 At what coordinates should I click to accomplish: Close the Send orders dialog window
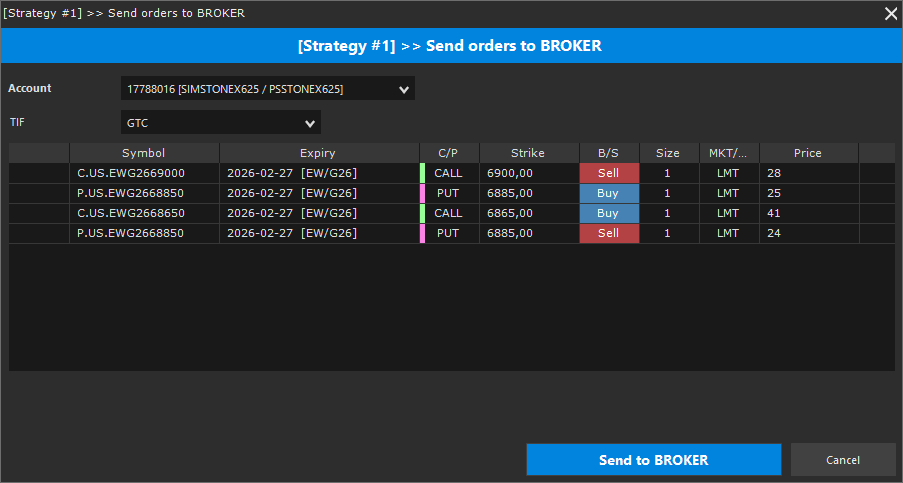890,13
